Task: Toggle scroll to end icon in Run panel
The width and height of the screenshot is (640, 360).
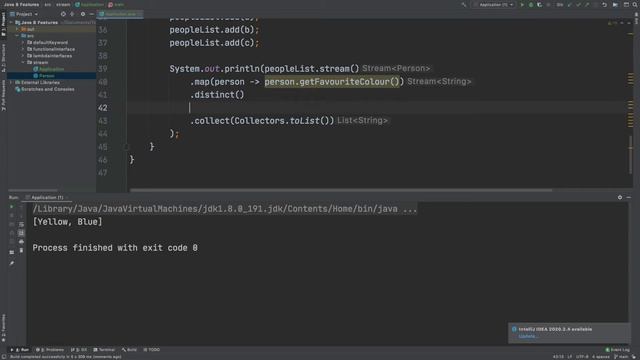Action: 21,233
